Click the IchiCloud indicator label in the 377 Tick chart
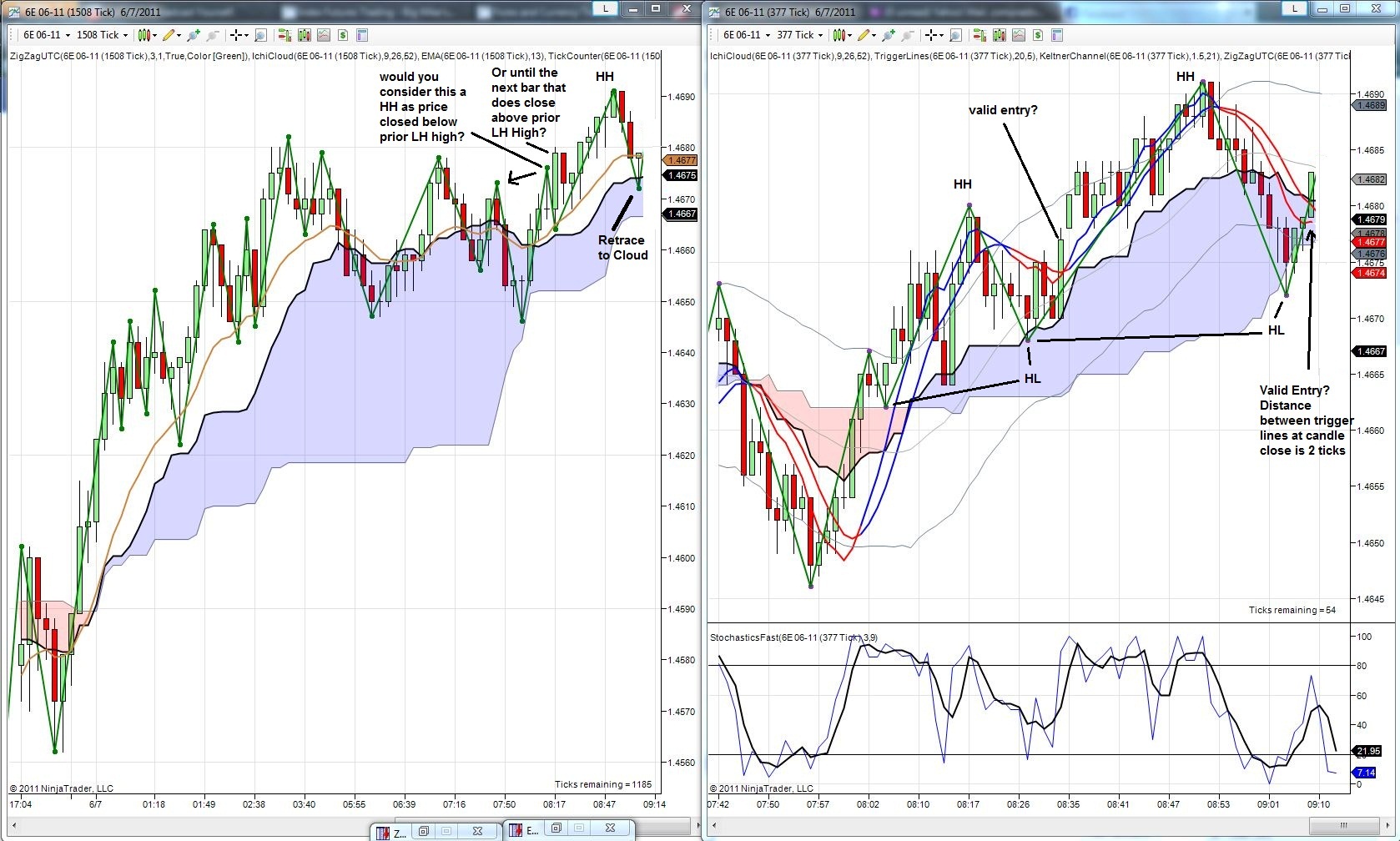This screenshot has width=1400, height=841. [790, 56]
